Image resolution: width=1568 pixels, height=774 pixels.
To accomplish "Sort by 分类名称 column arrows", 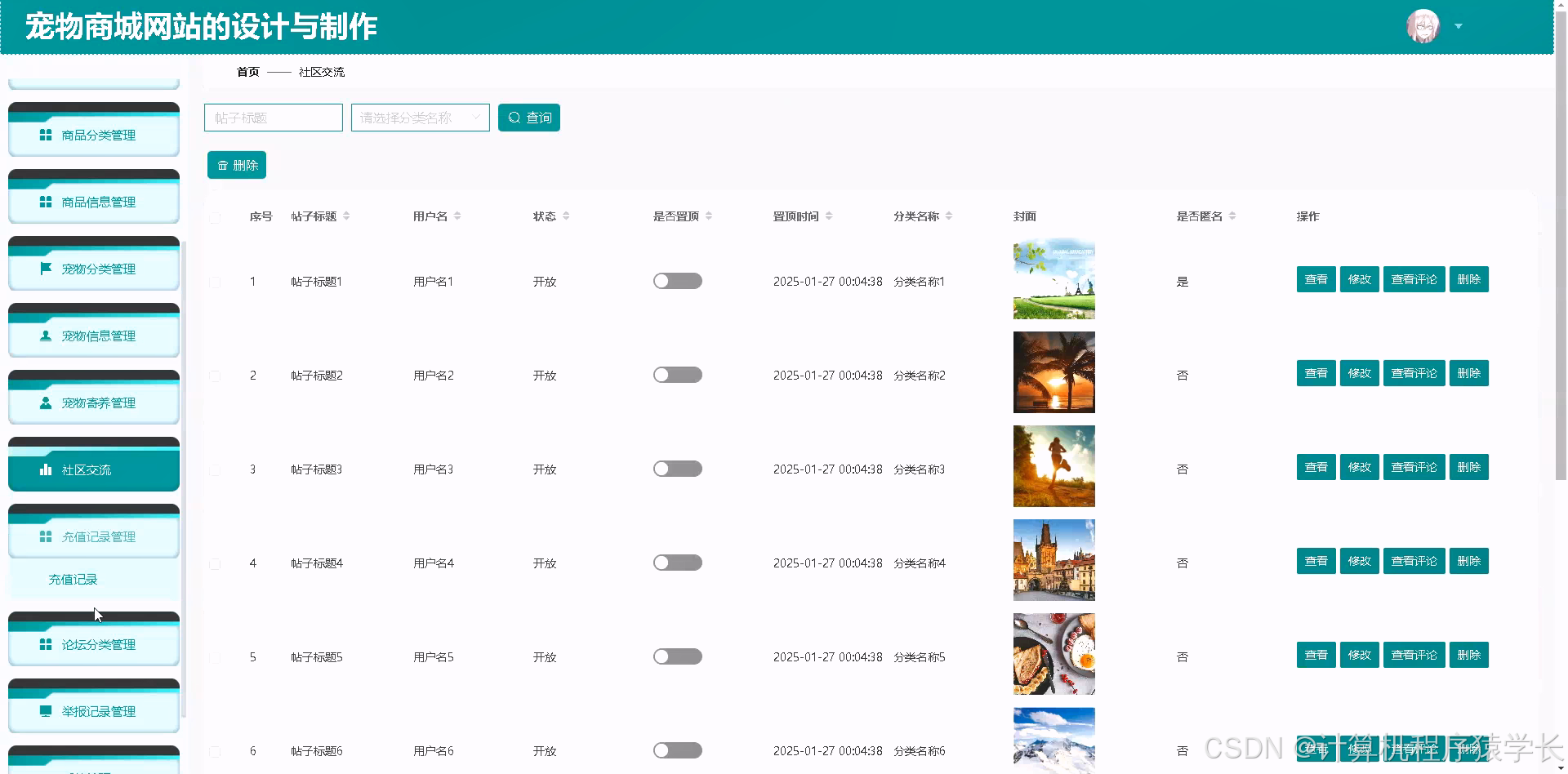I will tap(949, 216).
